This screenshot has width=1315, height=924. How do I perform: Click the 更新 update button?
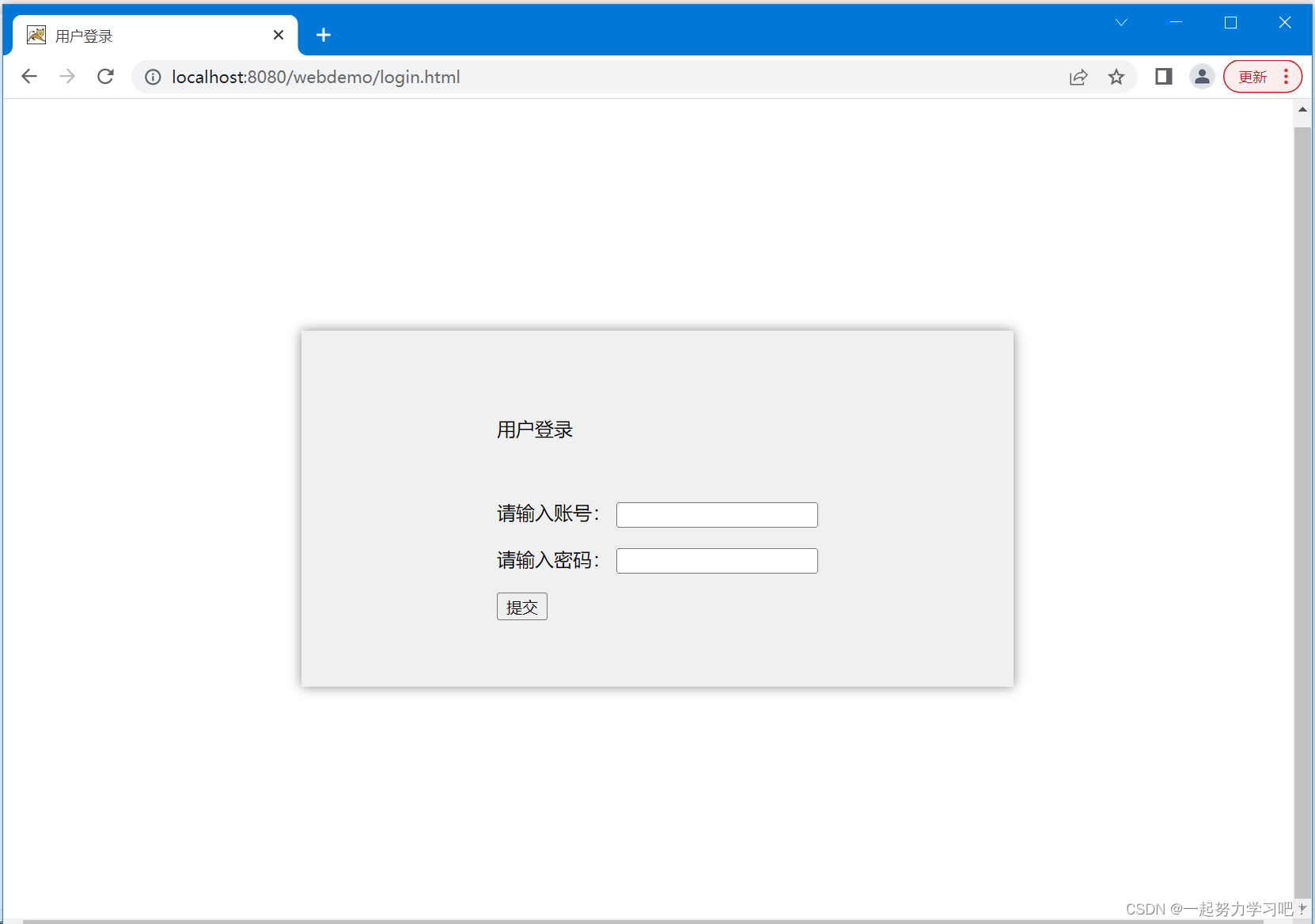click(x=1252, y=77)
